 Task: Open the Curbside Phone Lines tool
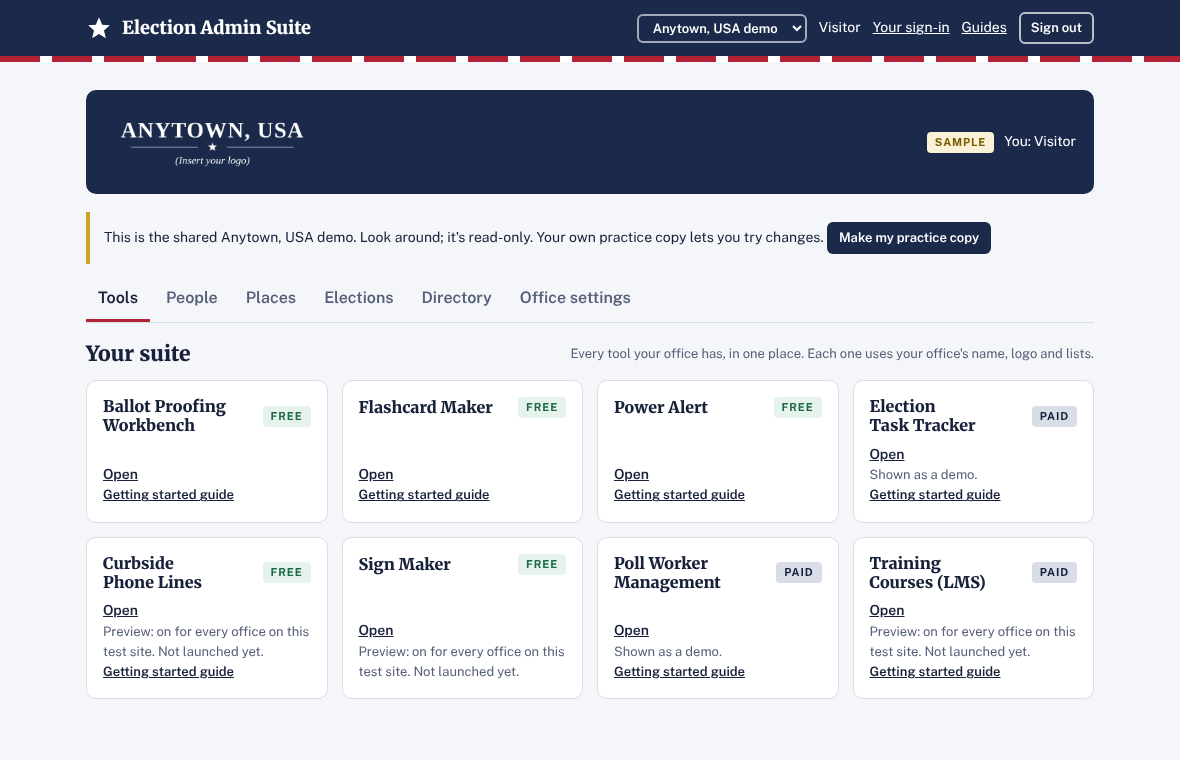point(120,610)
